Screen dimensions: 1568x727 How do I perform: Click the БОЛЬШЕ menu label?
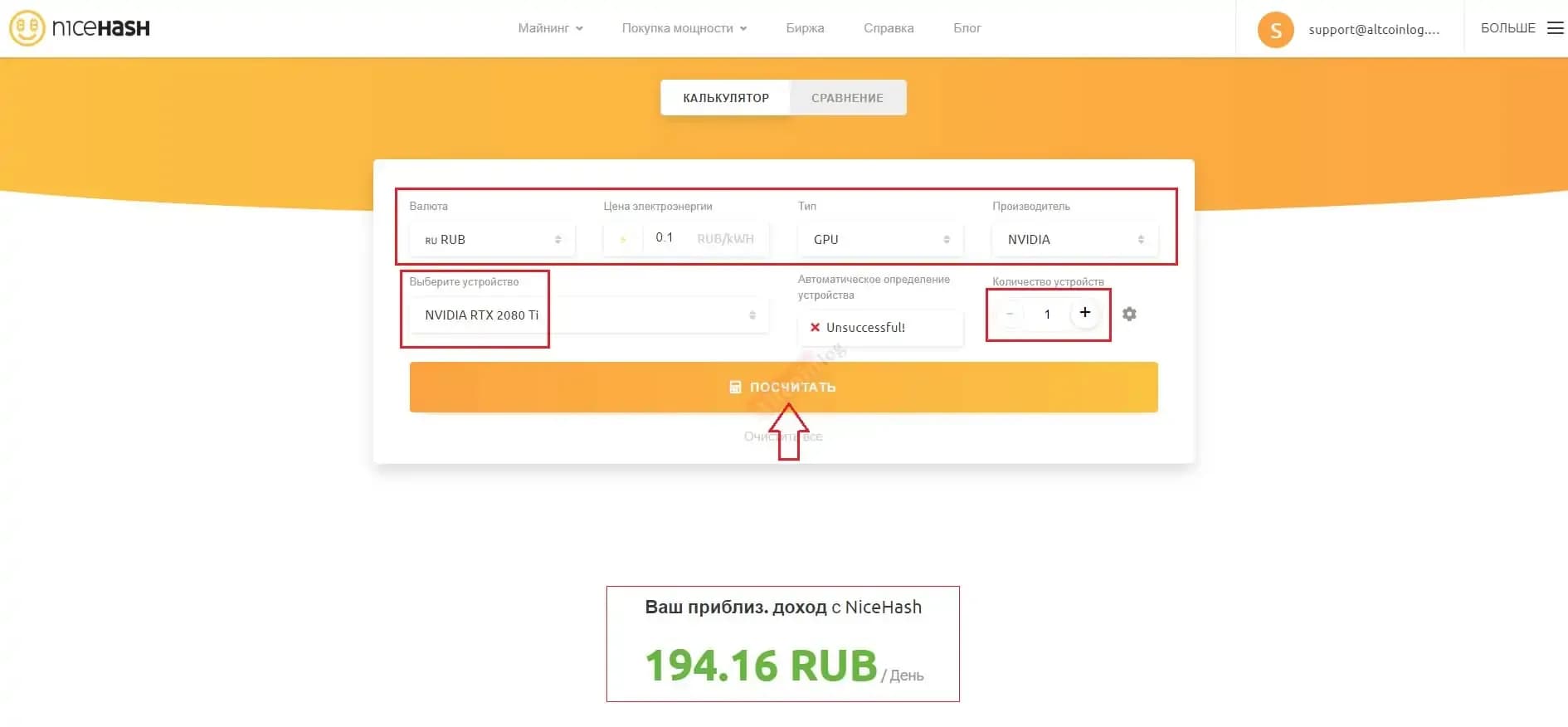point(1508,28)
